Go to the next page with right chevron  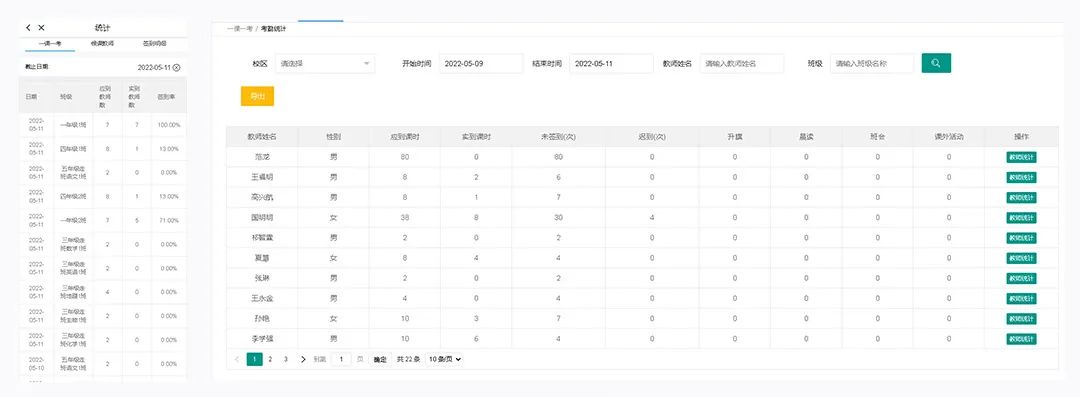coord(303,359)
